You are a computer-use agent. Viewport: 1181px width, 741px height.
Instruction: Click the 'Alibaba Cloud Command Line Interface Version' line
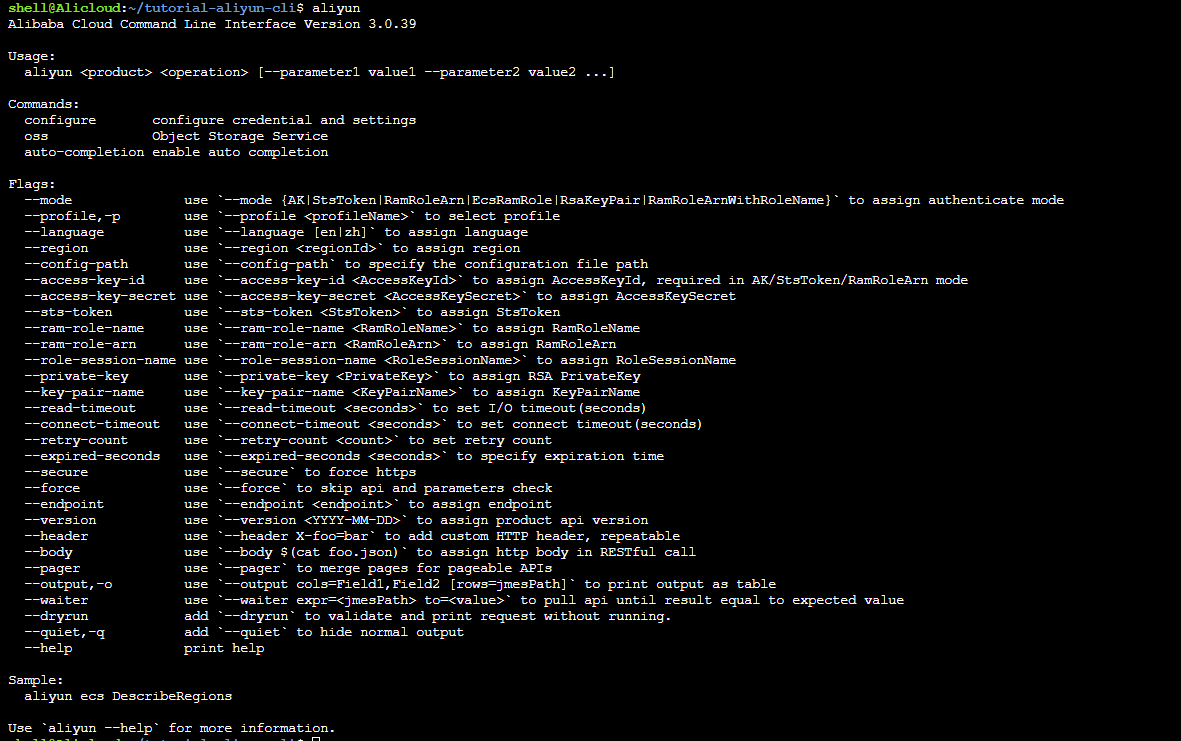click(183, 24)
